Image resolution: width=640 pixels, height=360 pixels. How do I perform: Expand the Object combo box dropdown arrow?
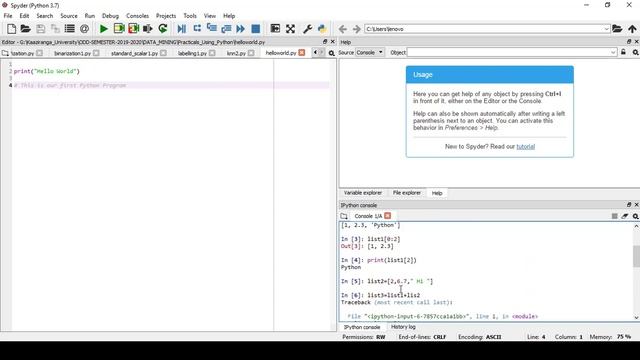pos(613,52)
